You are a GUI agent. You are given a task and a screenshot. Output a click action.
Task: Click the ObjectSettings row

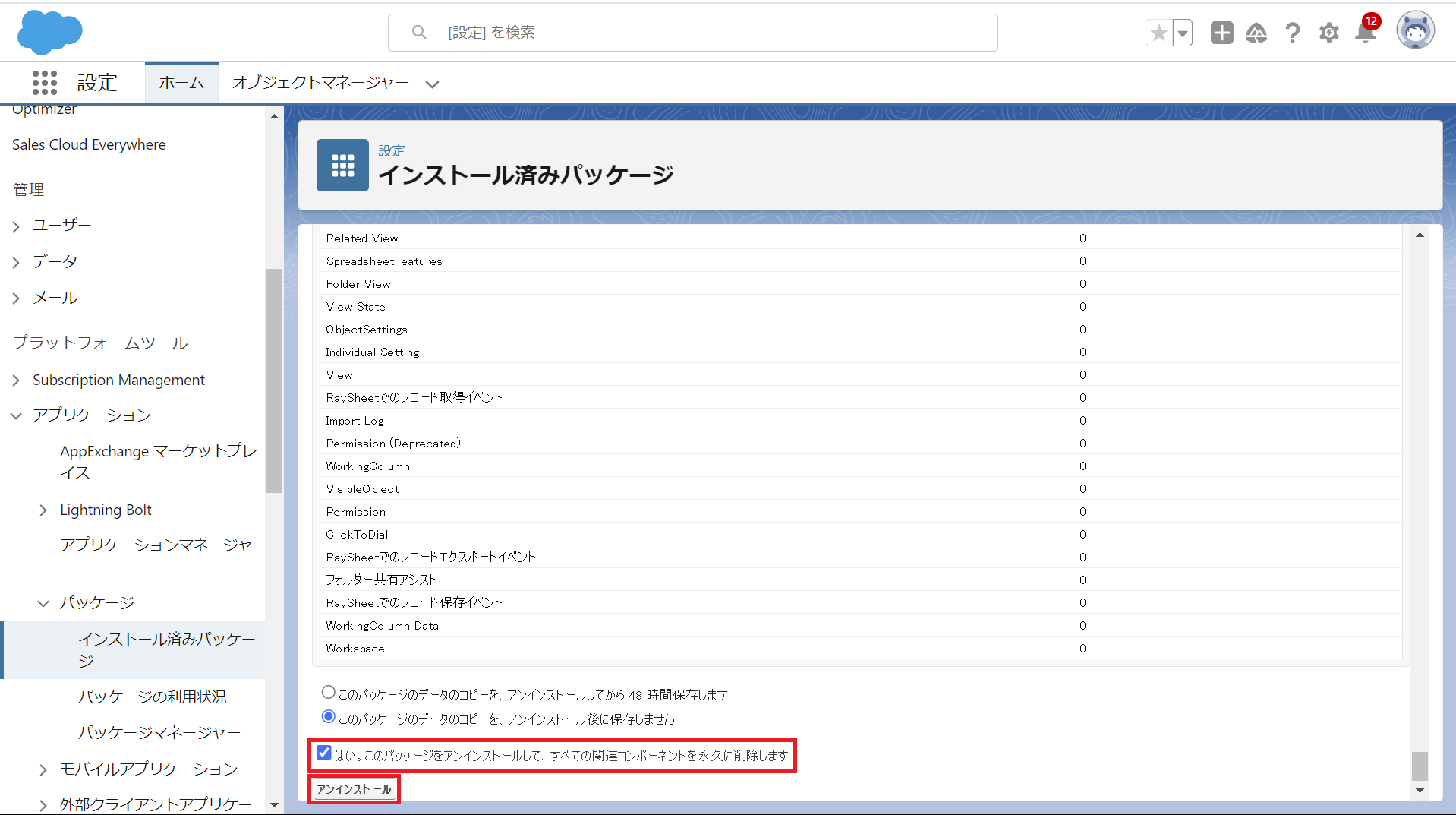pos(860,329)
